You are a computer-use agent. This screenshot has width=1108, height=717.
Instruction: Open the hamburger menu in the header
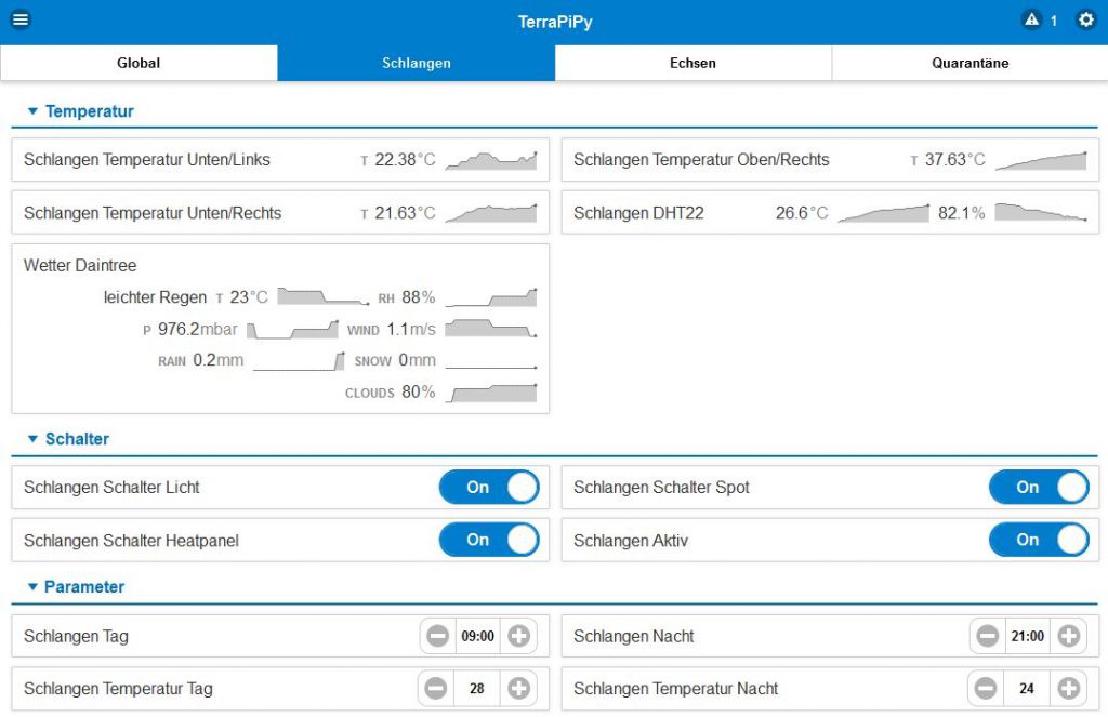(x=20, y=20)
